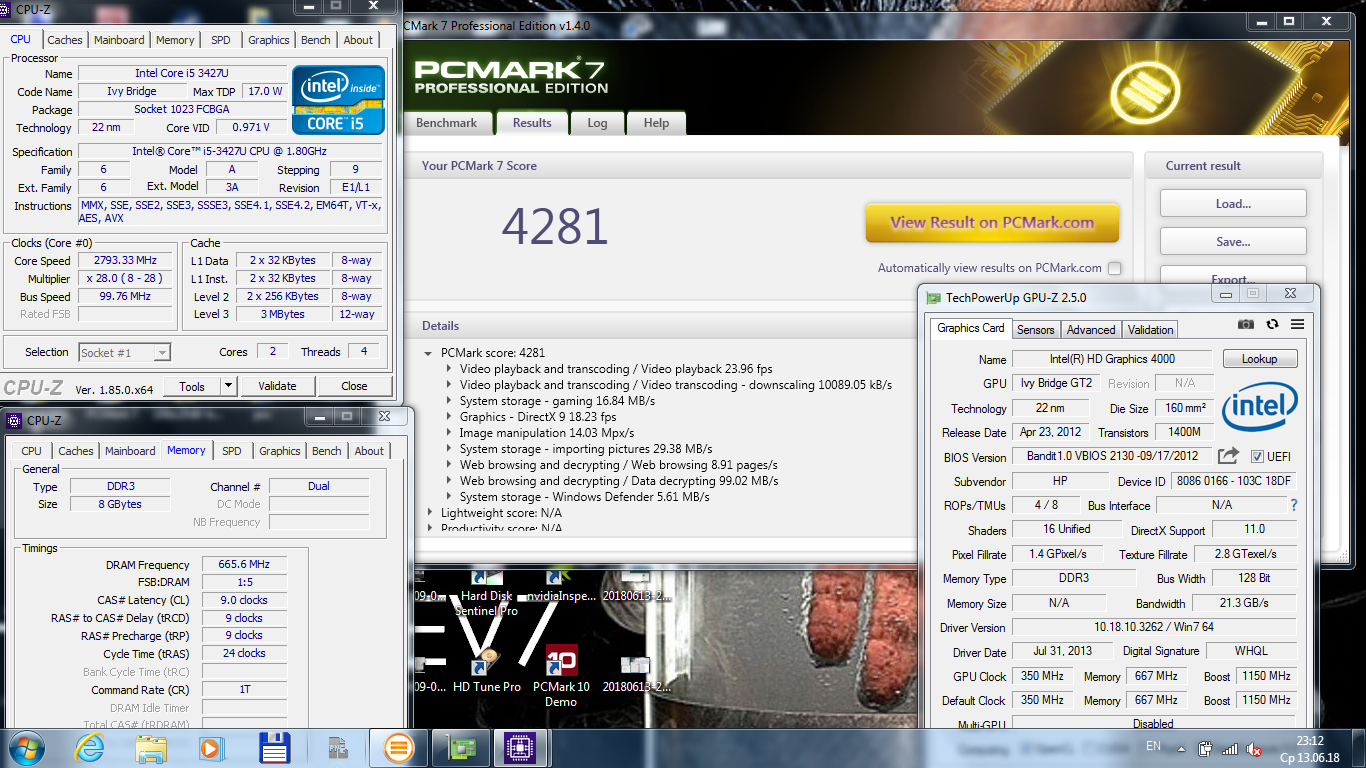Expand the Lightweight score entry
The width and height of the screenshot is (1366, 768).
click(x=430, y=513)
